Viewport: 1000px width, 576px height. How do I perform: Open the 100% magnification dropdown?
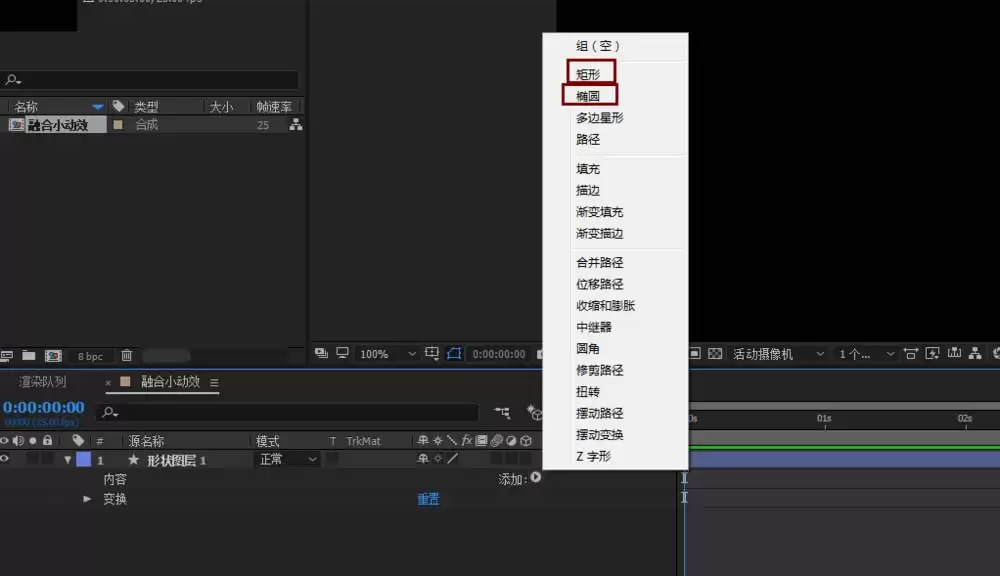[387, 354]
